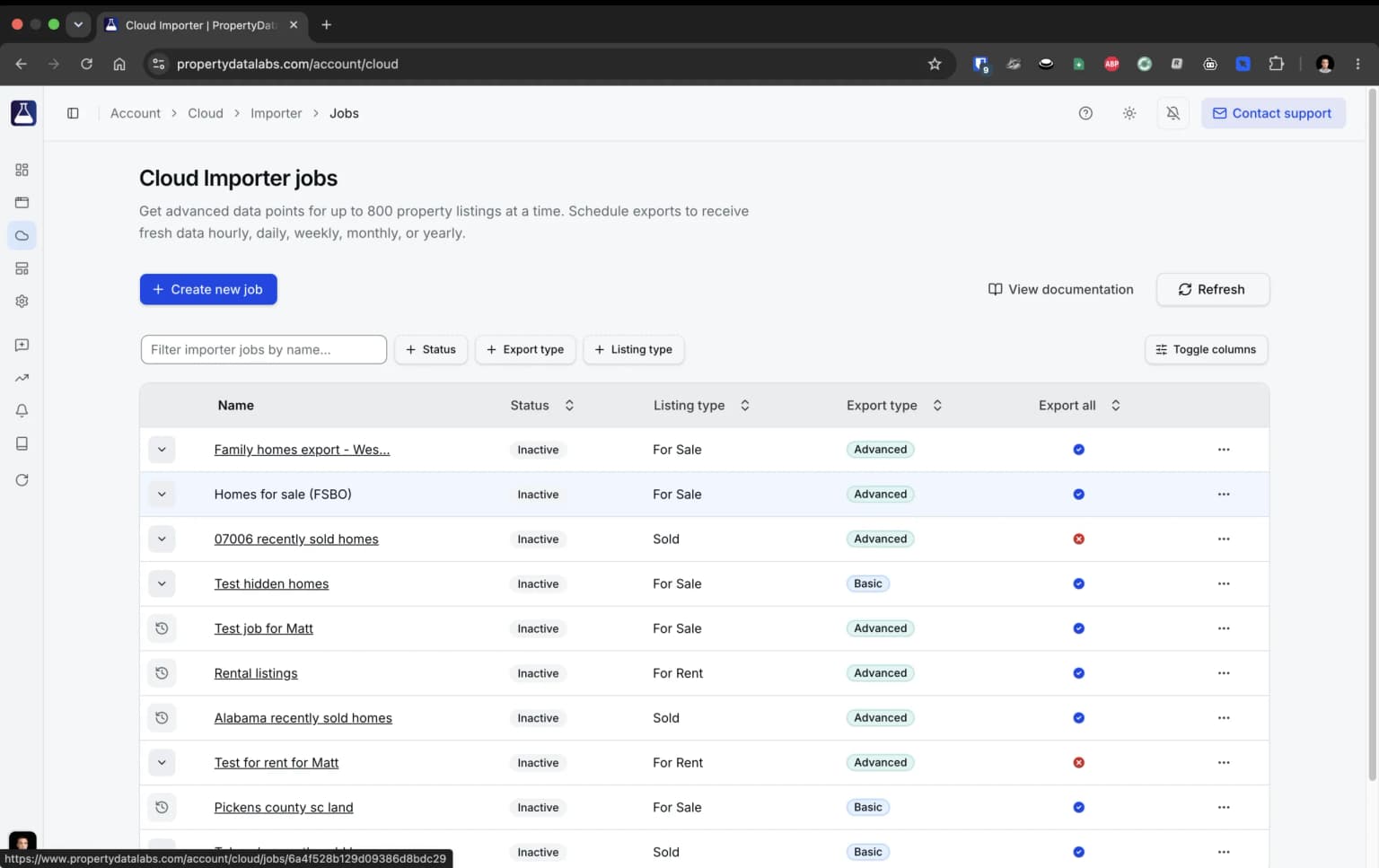Open the help question mark icon
This screenshot has width=1379, height=868.
(x=1085, y=113)
